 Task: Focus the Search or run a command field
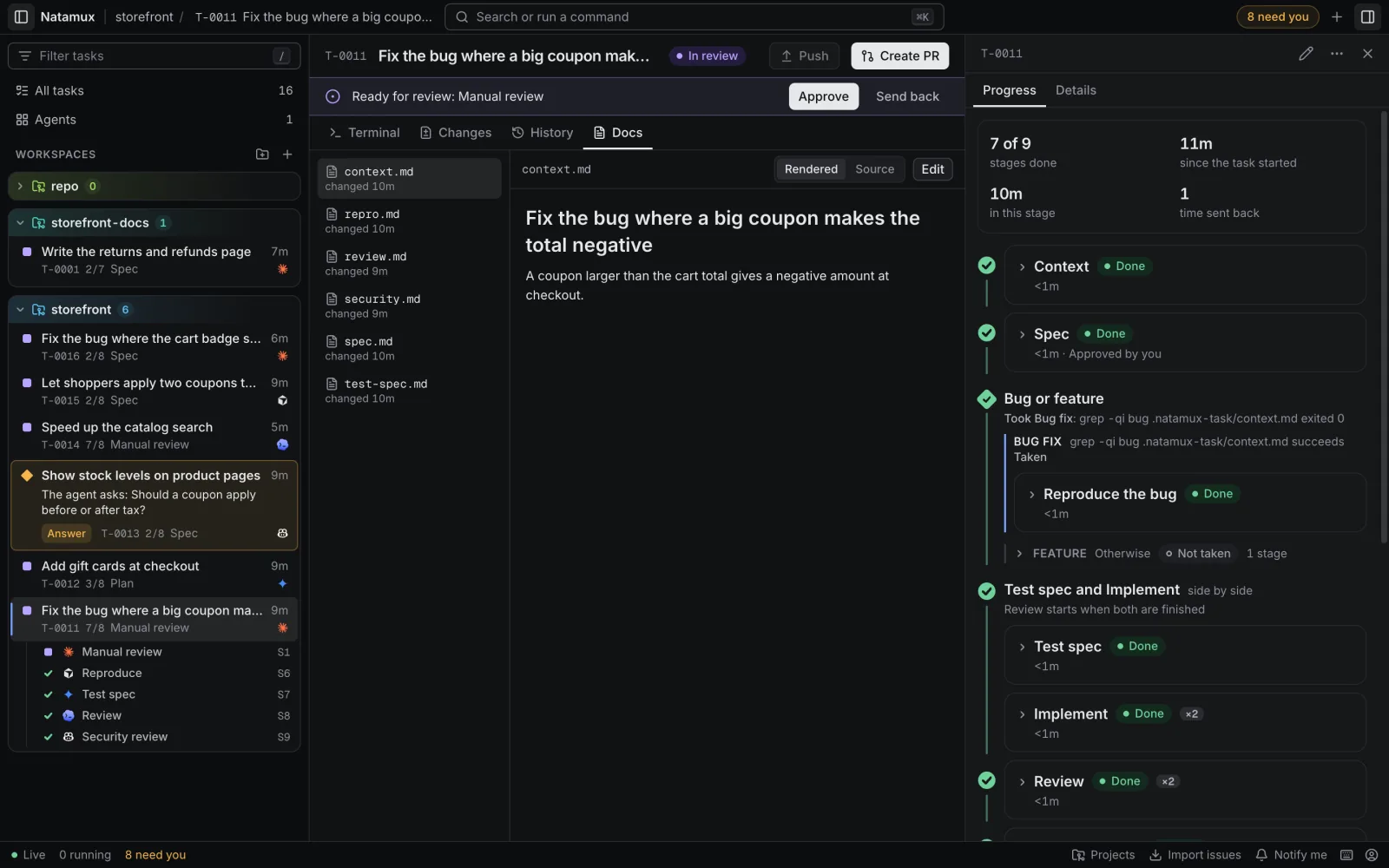tap(694, 16)
